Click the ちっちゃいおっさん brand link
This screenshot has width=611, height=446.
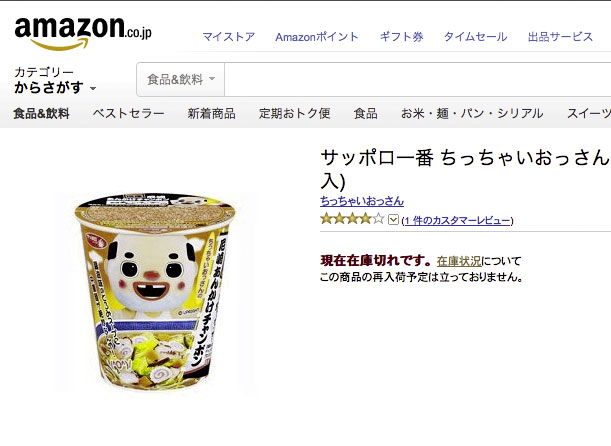[x=362, y=201]
